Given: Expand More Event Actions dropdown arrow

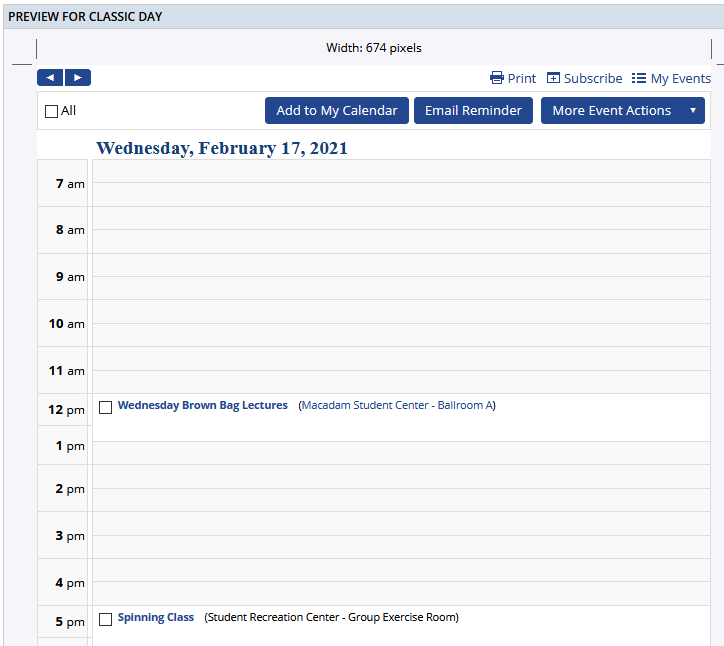Looking at the screenshot, I should click(x=693, y=110).
